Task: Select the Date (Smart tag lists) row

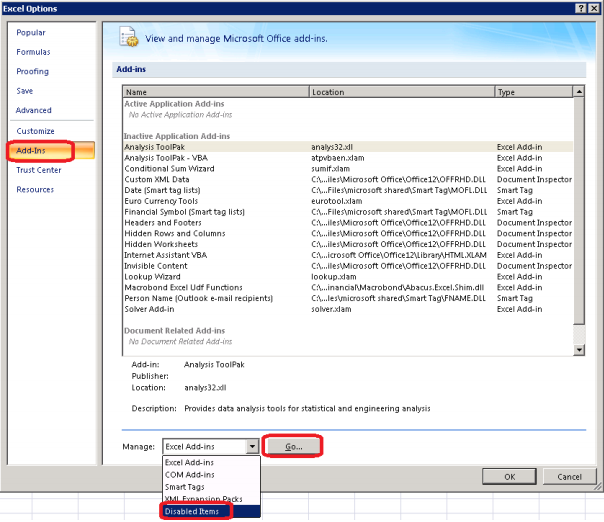Action: [x=348, y=190]
